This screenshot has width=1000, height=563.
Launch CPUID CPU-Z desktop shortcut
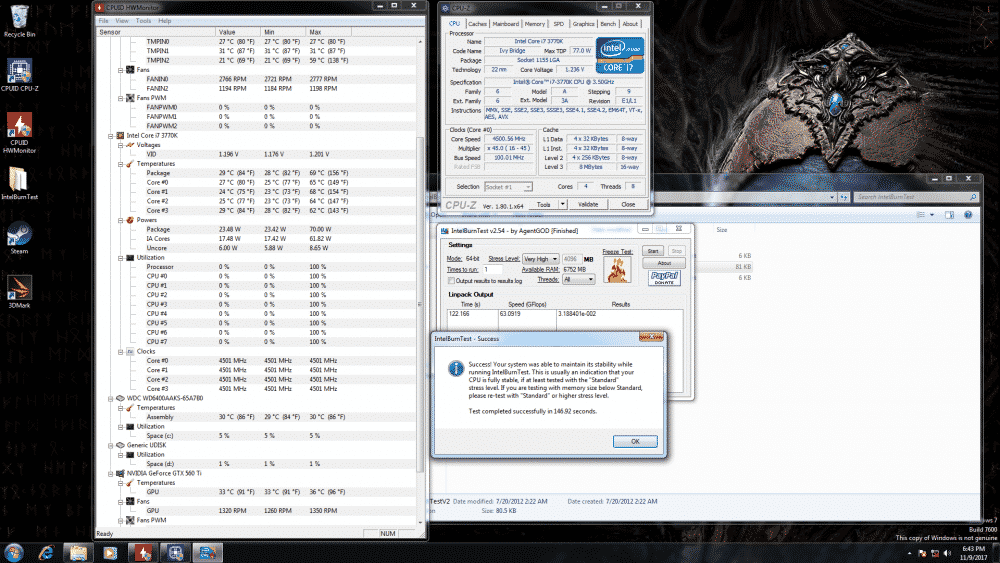click(19, 75)
